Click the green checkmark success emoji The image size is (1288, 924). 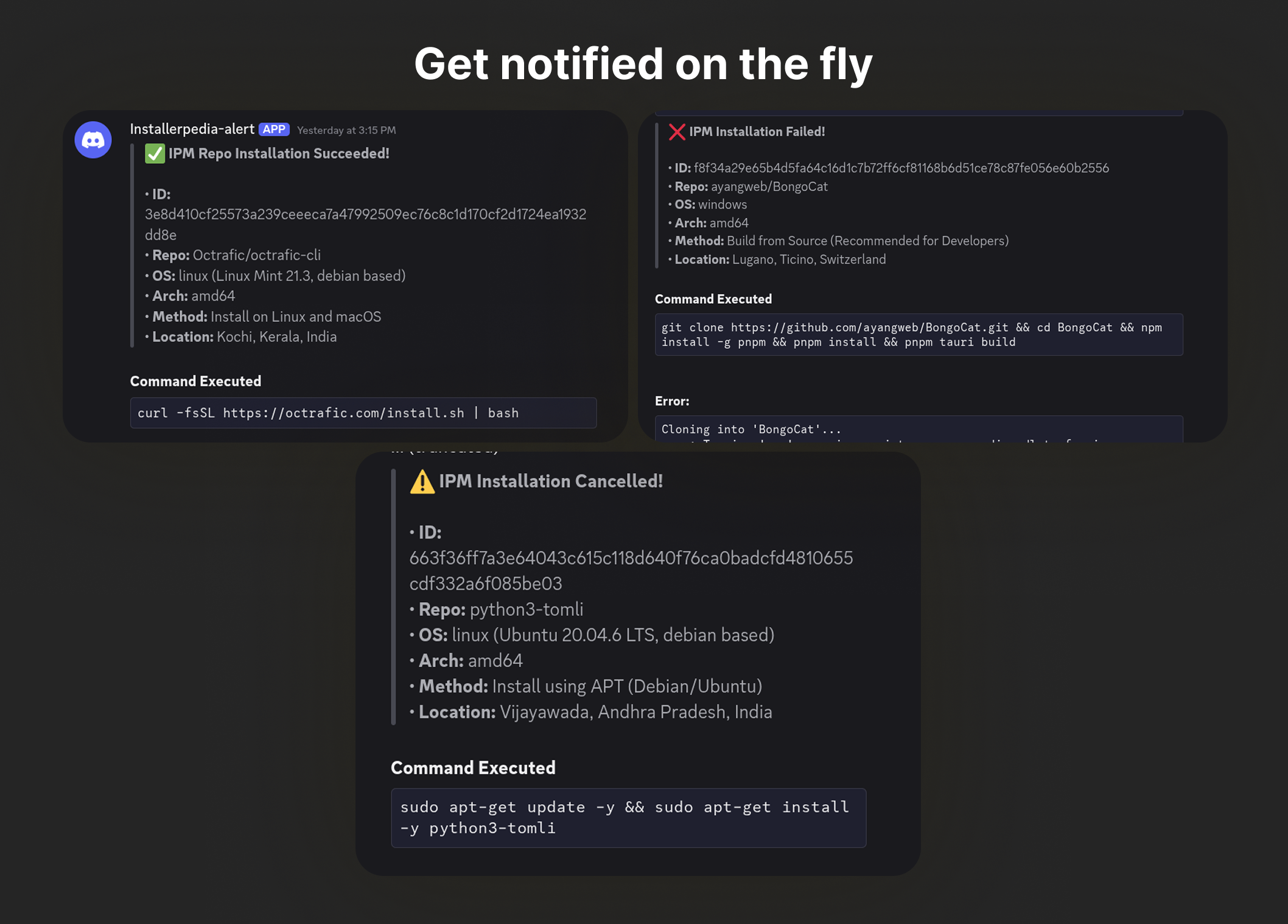pyautogui.click(x=155, y=154)
